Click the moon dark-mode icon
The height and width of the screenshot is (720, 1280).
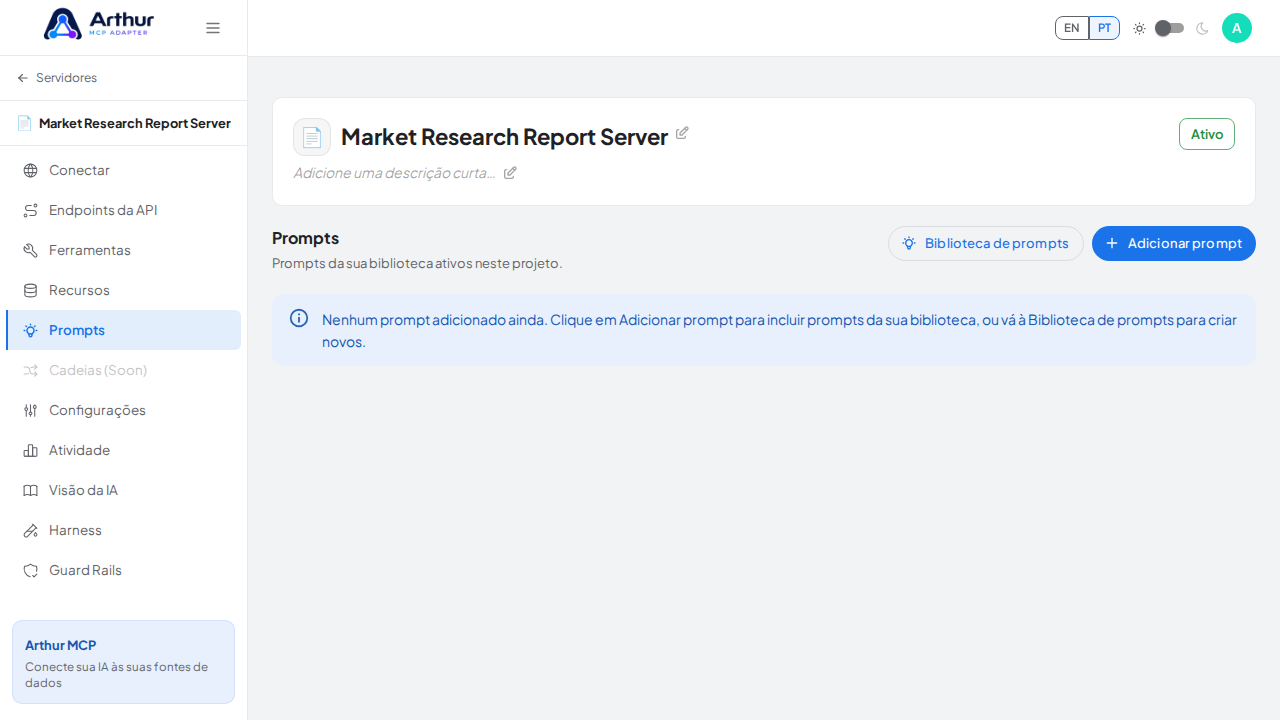[x=1202, y=28]
